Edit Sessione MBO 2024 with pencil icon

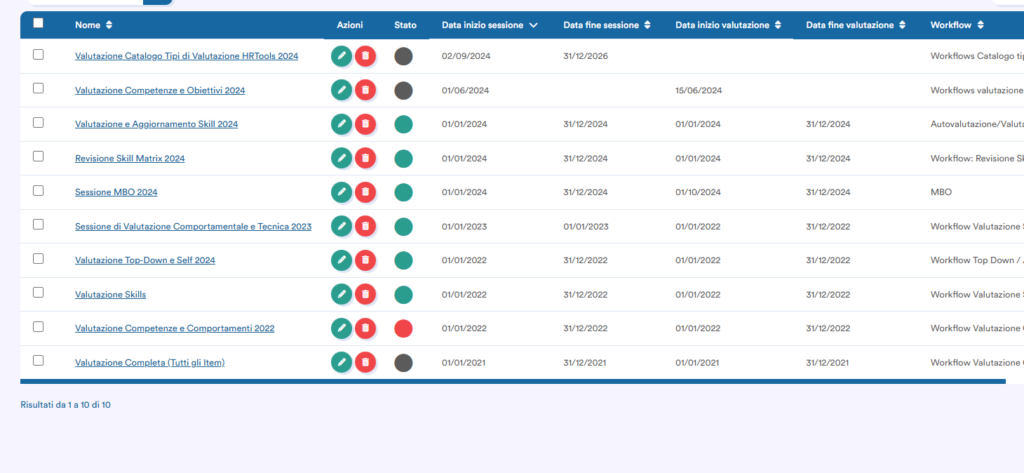342,192
